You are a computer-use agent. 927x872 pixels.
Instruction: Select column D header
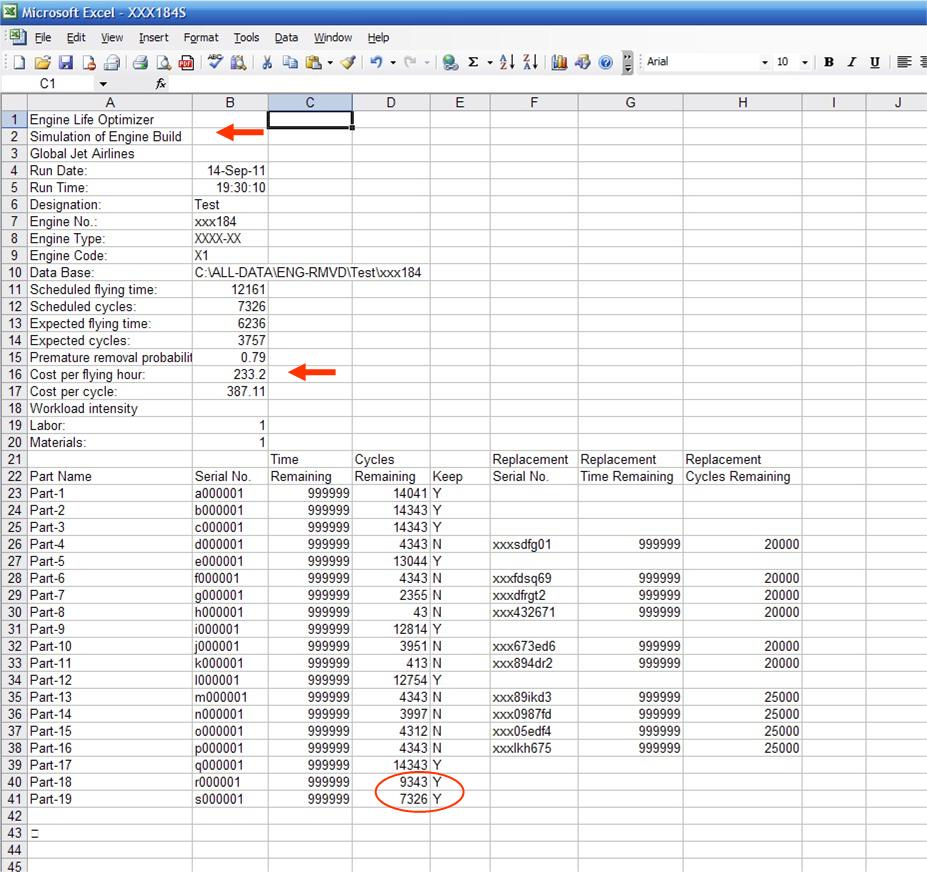pyautogui.click(x=390, y=102)
